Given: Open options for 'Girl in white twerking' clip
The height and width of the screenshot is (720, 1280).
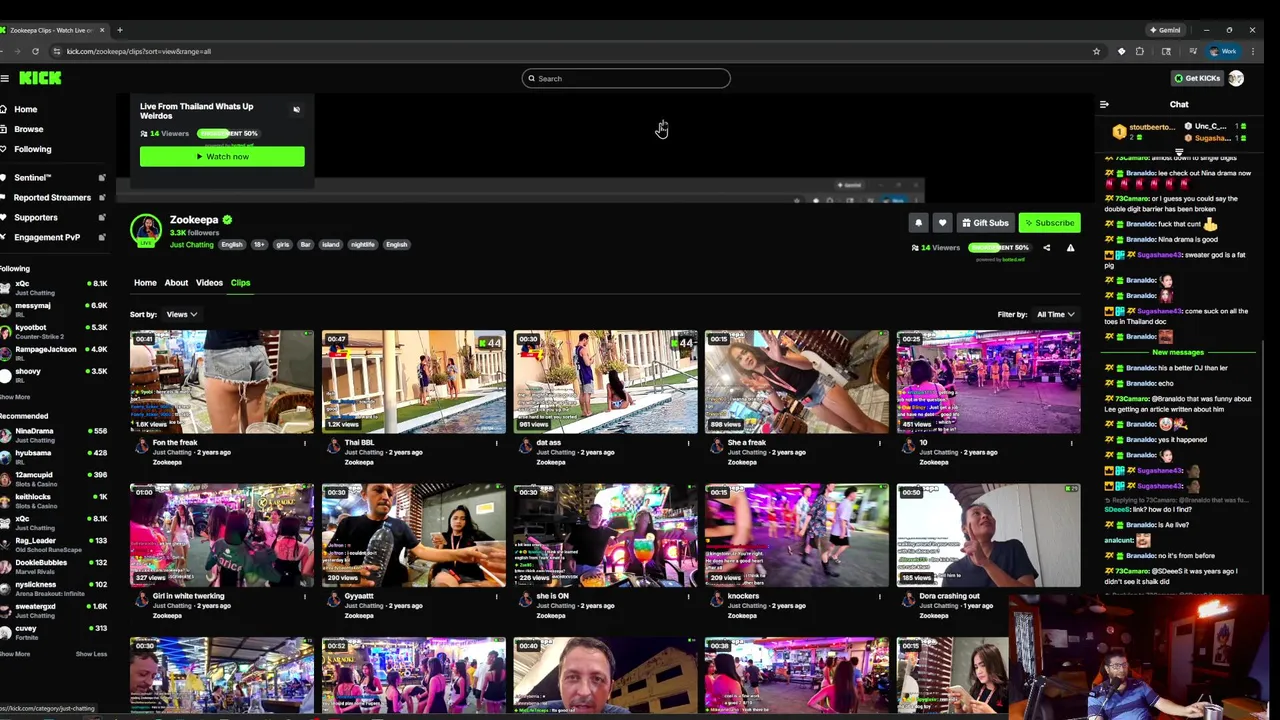Looking at the screenshot, I should (305, 597).
